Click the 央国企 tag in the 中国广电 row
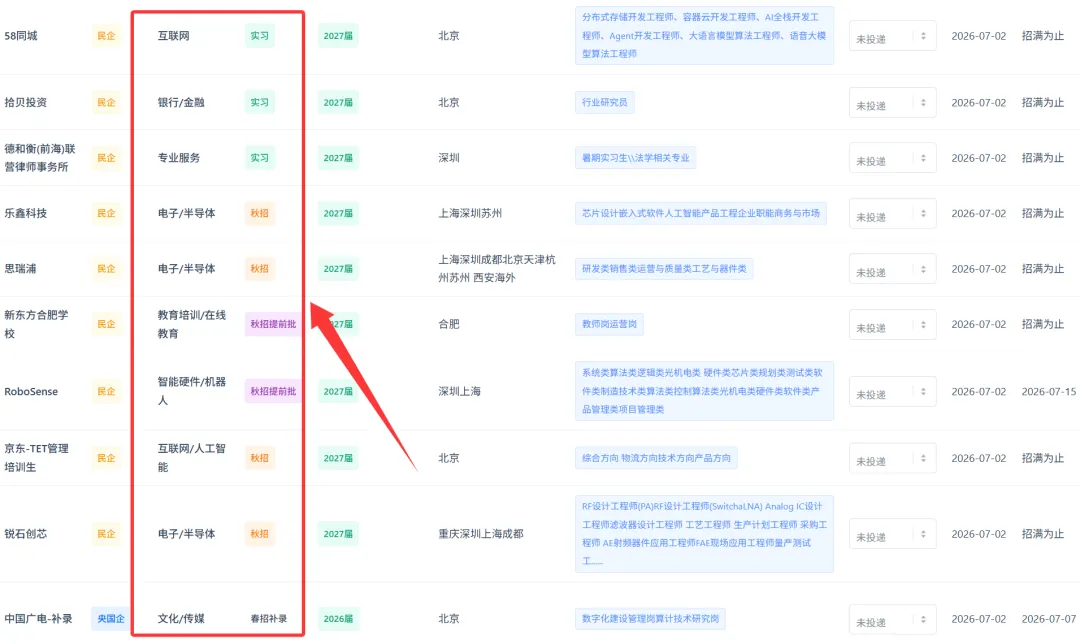 [x=110, y=619]
